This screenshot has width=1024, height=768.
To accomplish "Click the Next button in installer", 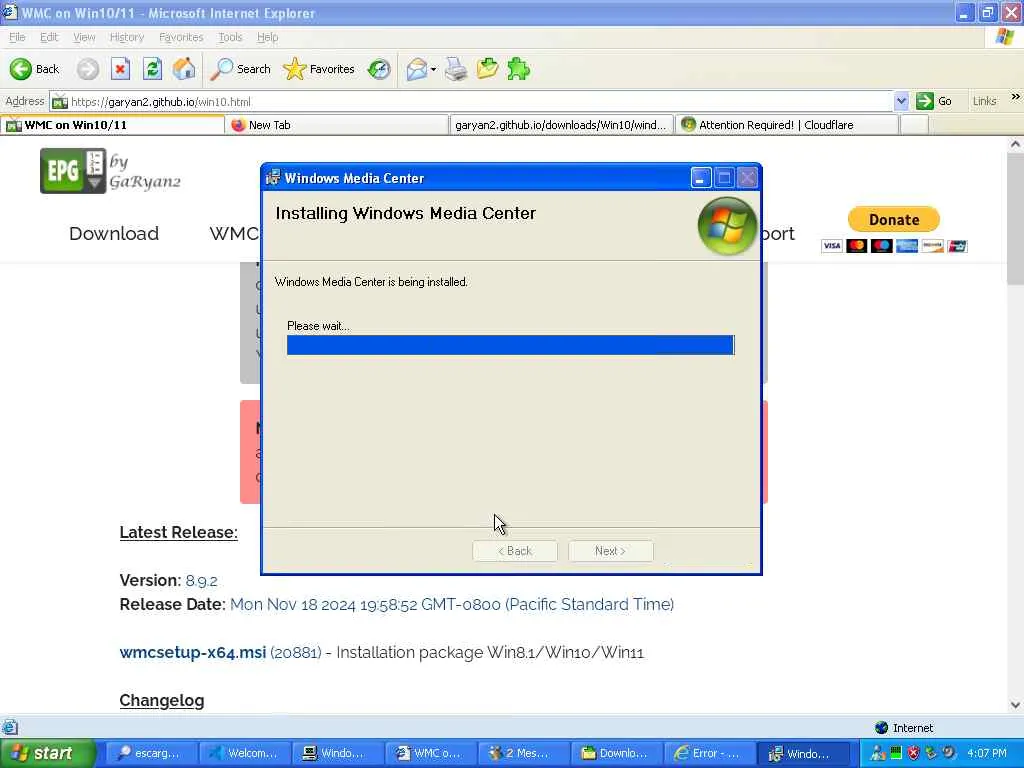I will (x=610, y=551).
